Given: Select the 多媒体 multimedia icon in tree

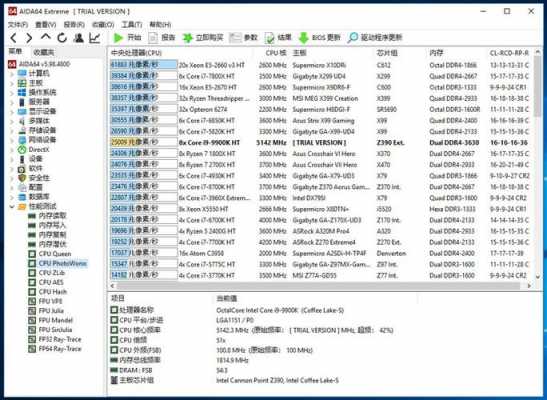Looking at the screenshot, I should click(22, 121).
